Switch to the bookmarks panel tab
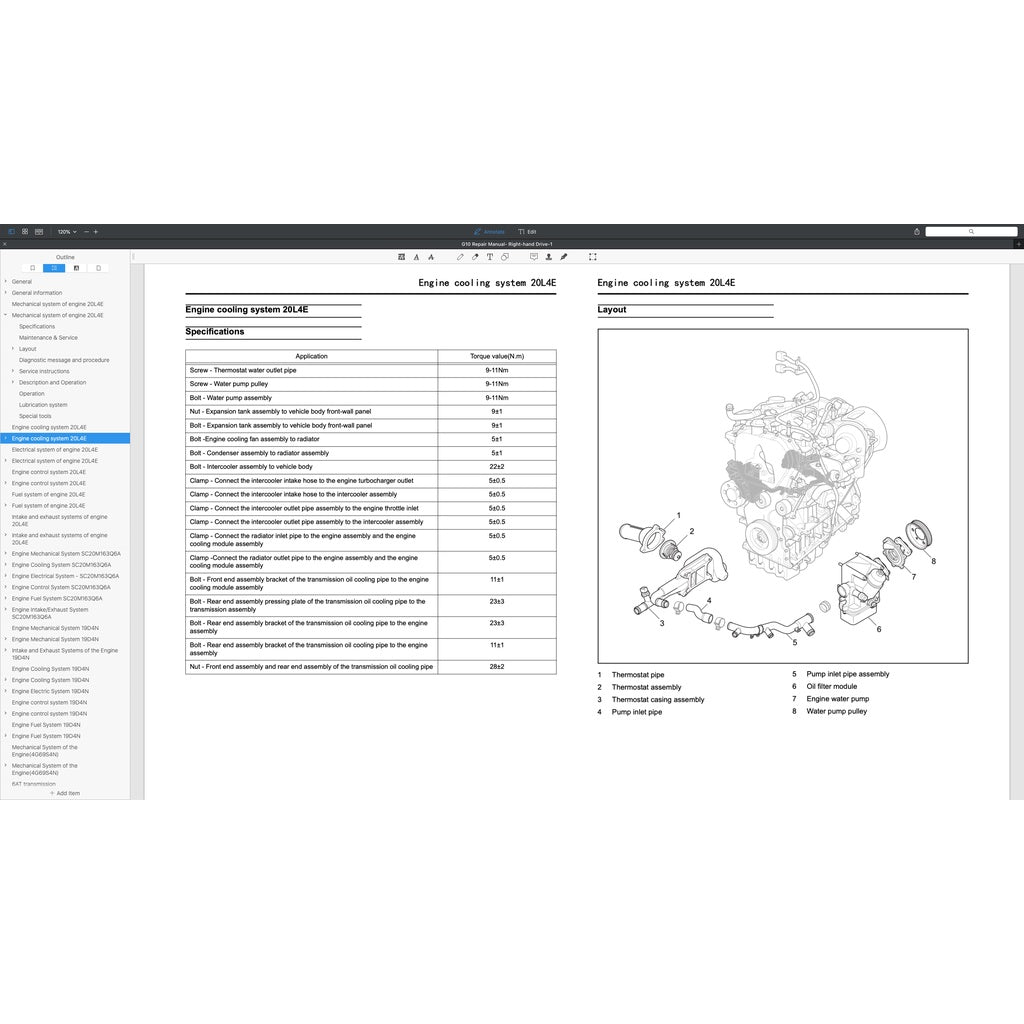The image size is (1024, 1024). click(32, 267)
